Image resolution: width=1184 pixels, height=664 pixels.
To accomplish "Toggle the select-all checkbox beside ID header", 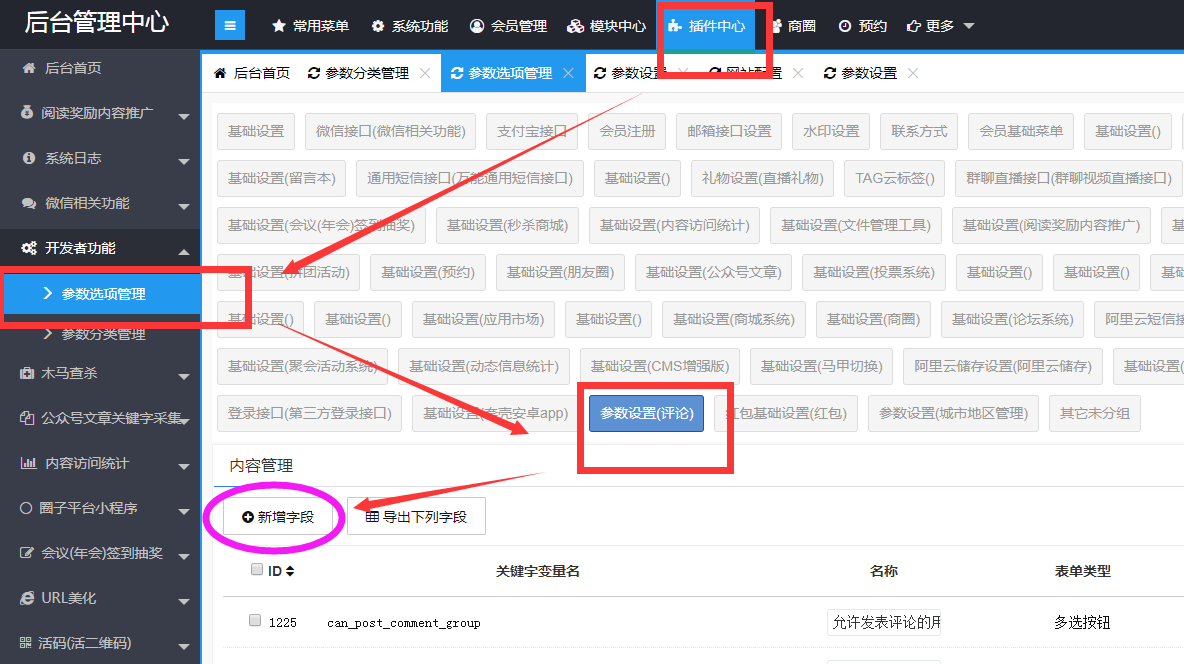I will point(256,570).
